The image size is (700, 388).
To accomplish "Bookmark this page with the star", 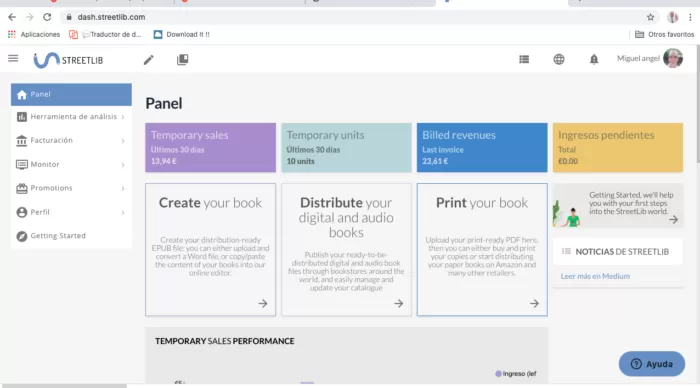I will 650,17.
